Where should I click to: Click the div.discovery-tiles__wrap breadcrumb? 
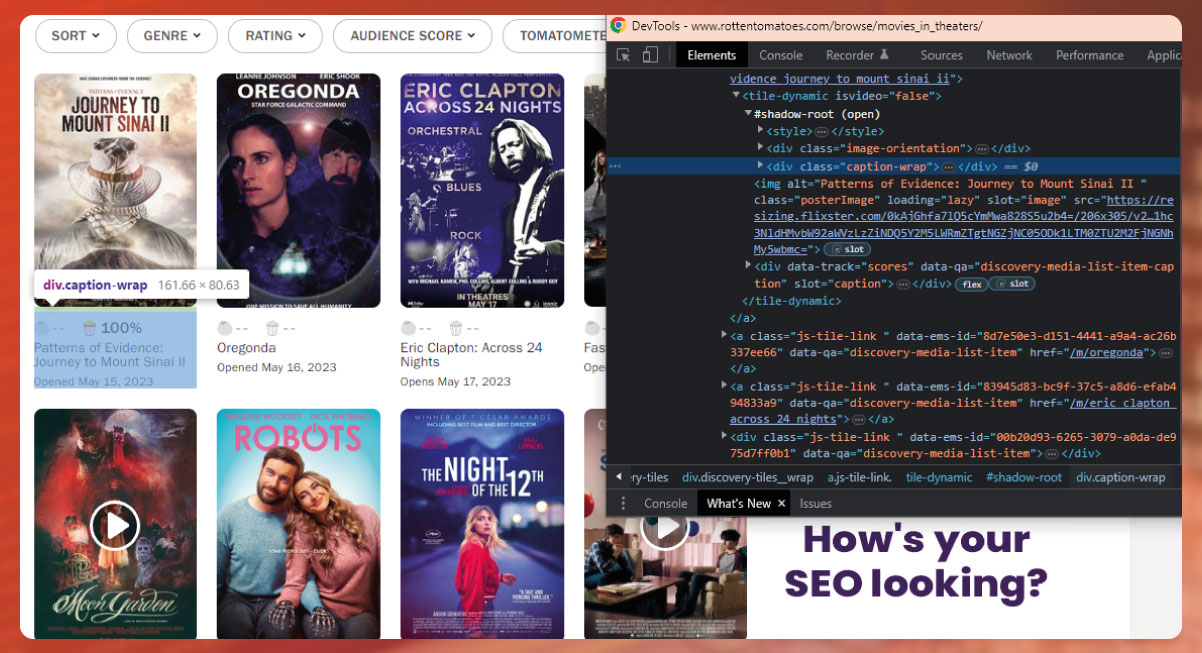(x=748, y=477)
